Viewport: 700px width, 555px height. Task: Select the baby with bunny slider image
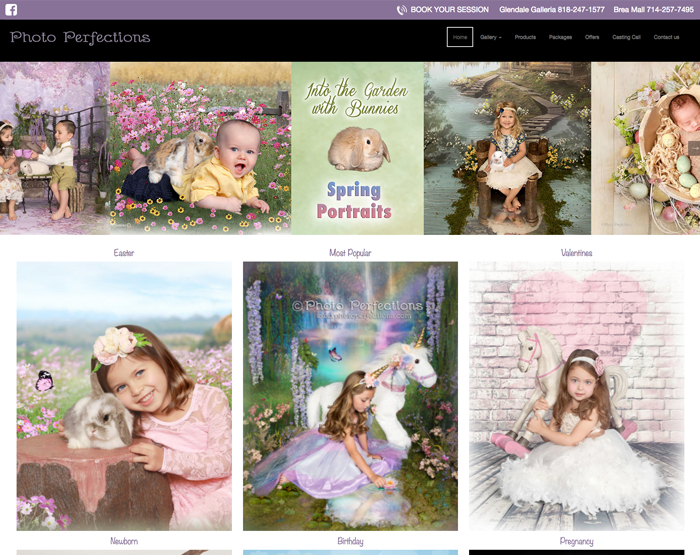click(x=200, y=148)
